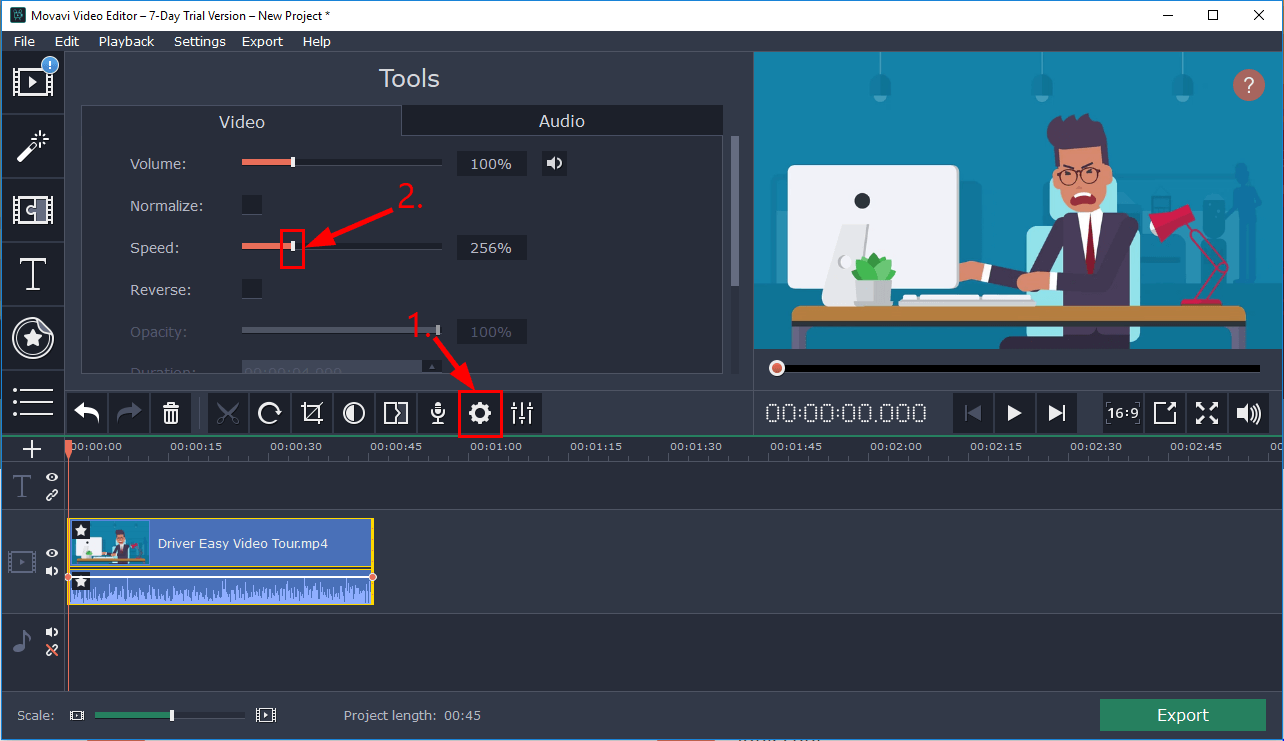Open Clip Properties with the gear icon
The width and height of the screenshot is (1284, 741).
480,412
